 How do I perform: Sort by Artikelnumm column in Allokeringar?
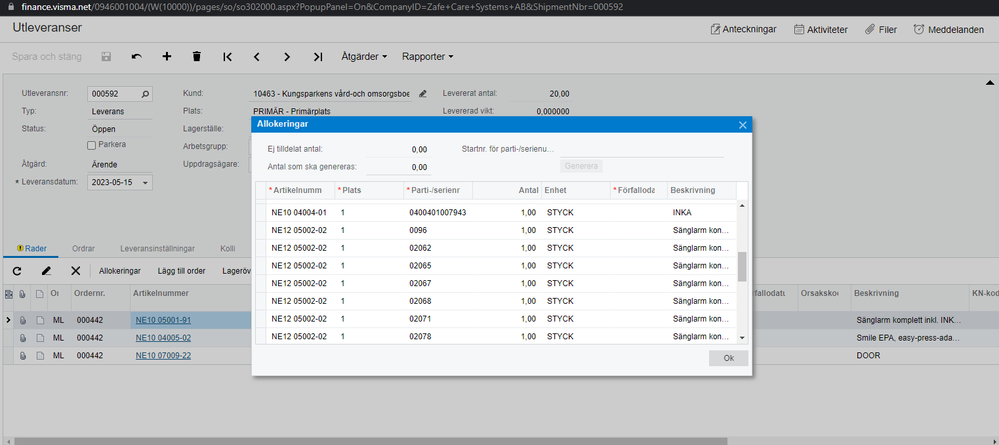coord(300,191)
